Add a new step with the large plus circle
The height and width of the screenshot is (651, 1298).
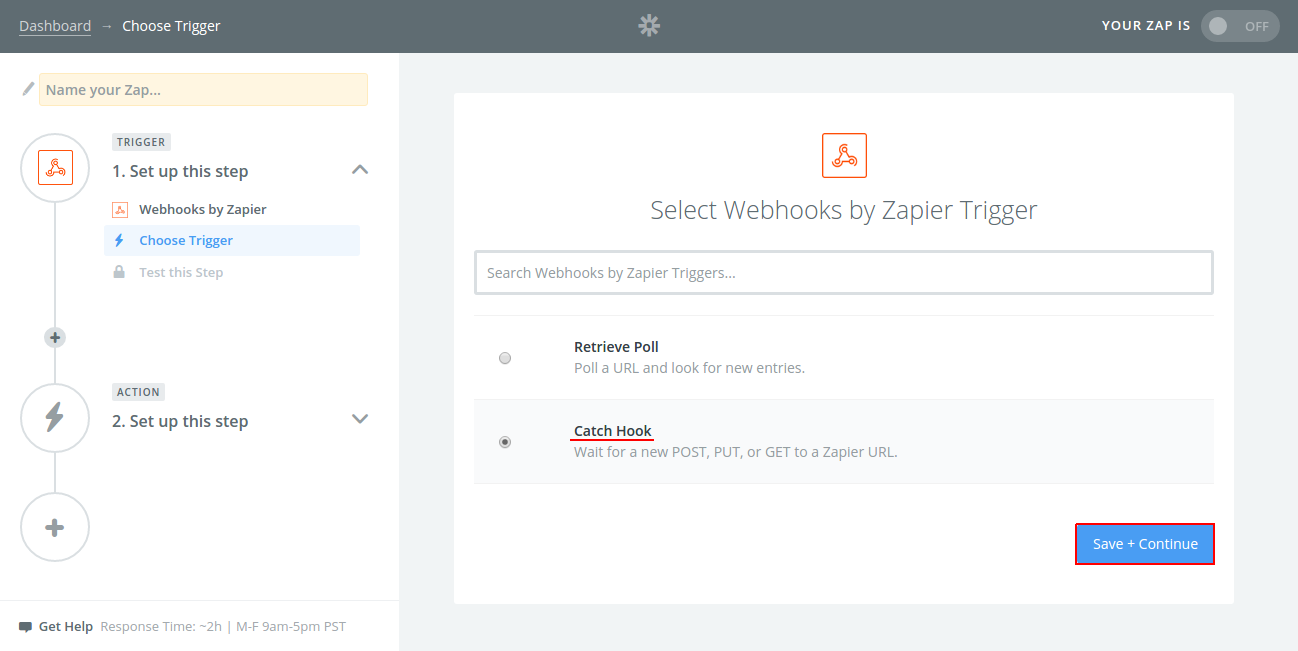[55, 528]
